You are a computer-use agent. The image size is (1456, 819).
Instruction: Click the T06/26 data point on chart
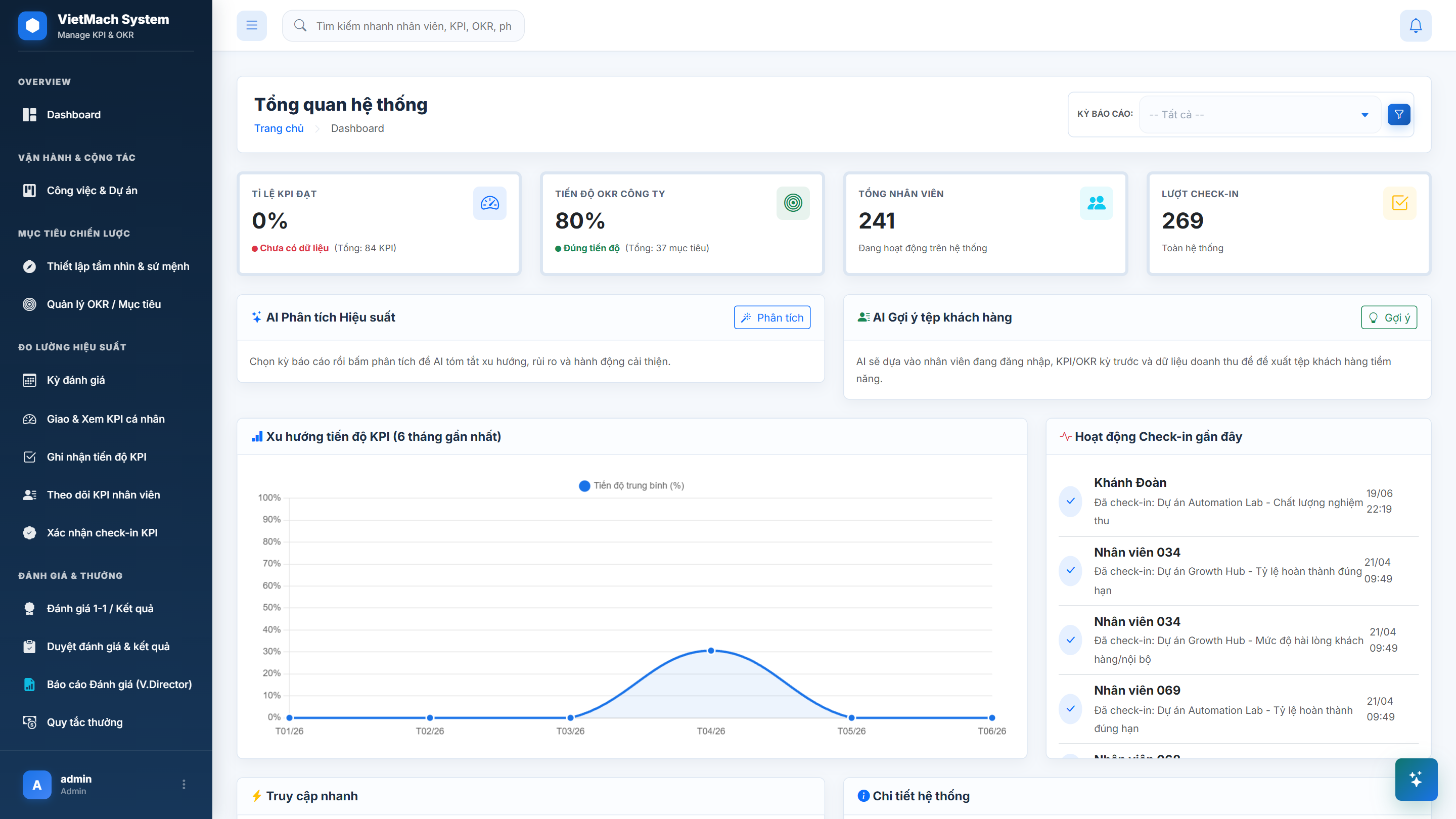pyautogui.click(x=992, y=718)
